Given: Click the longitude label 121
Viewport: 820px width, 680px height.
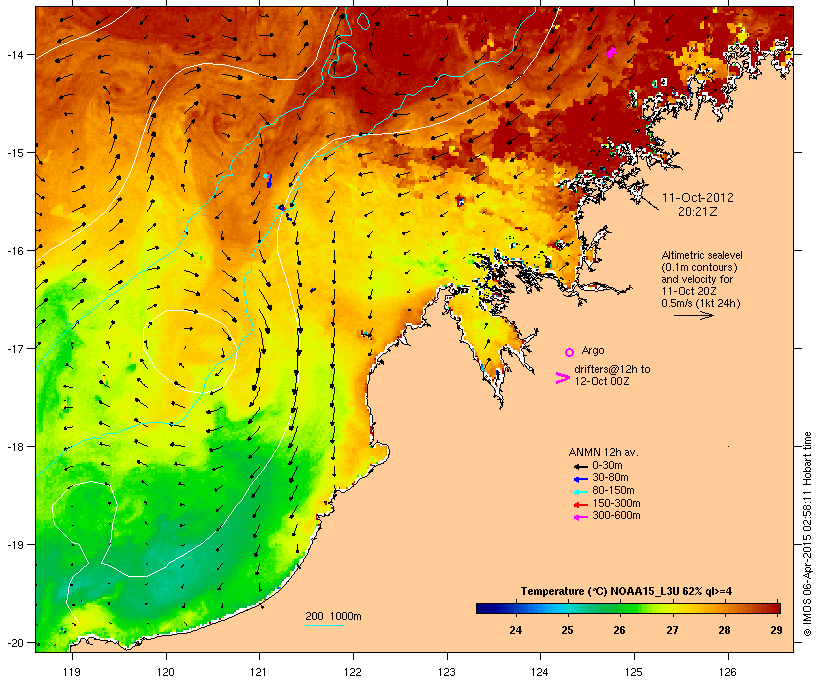Looking at the screenshot, I should [259, 672].
